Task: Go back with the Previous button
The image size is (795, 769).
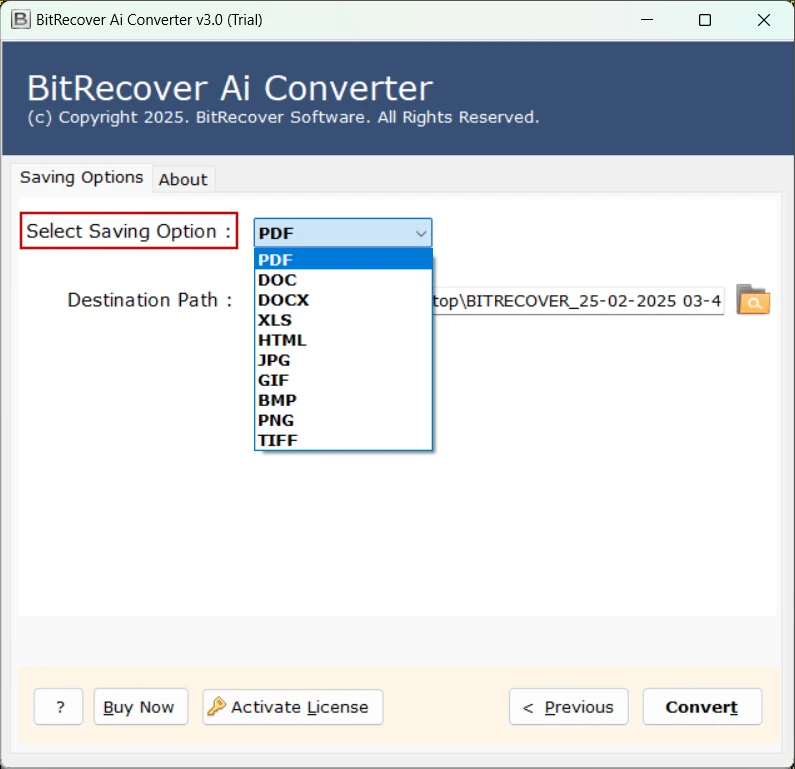Action: [568, 707]
